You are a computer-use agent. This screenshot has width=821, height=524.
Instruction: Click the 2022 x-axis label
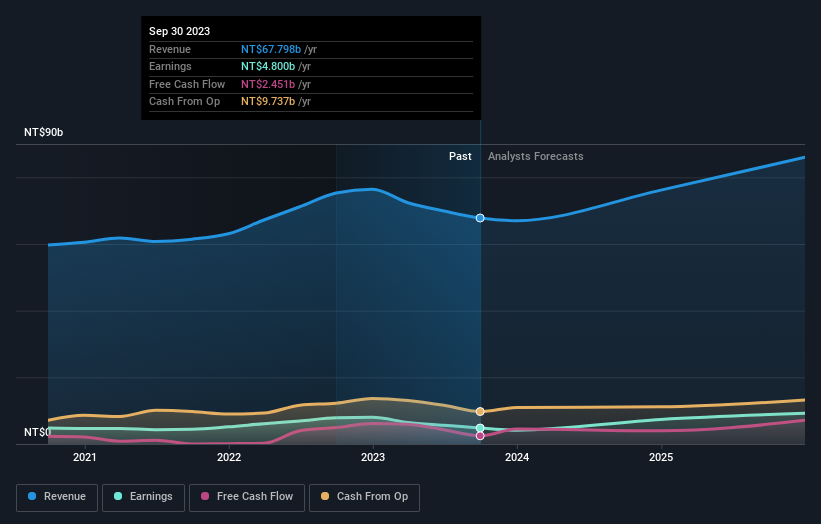click(229, 458)
